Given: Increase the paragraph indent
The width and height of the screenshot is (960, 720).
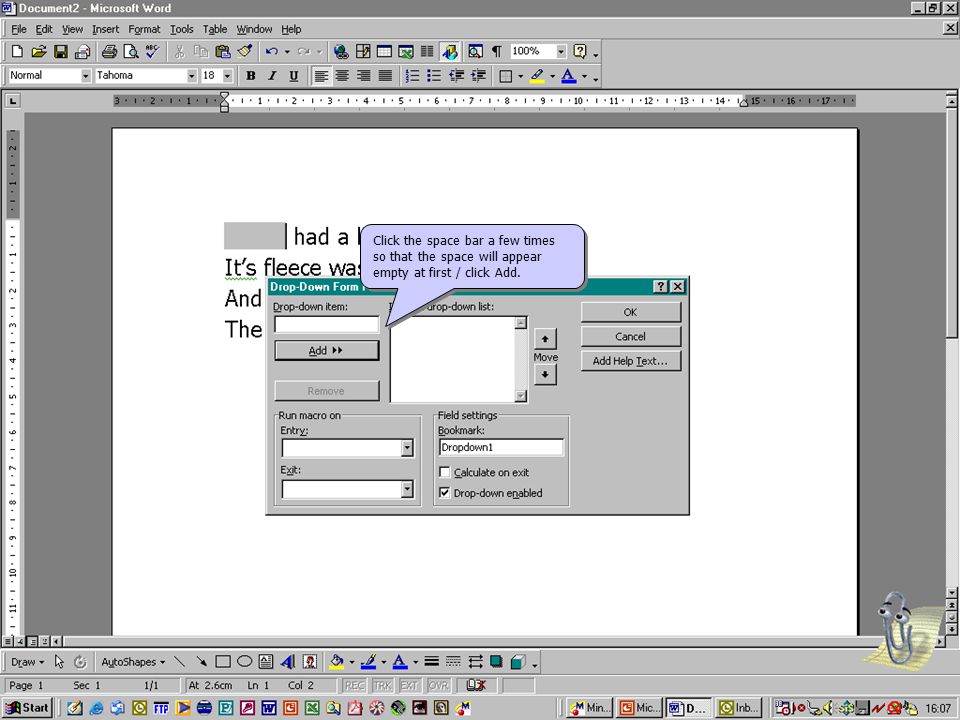Looking at the screenshot, I should point(478,75).
